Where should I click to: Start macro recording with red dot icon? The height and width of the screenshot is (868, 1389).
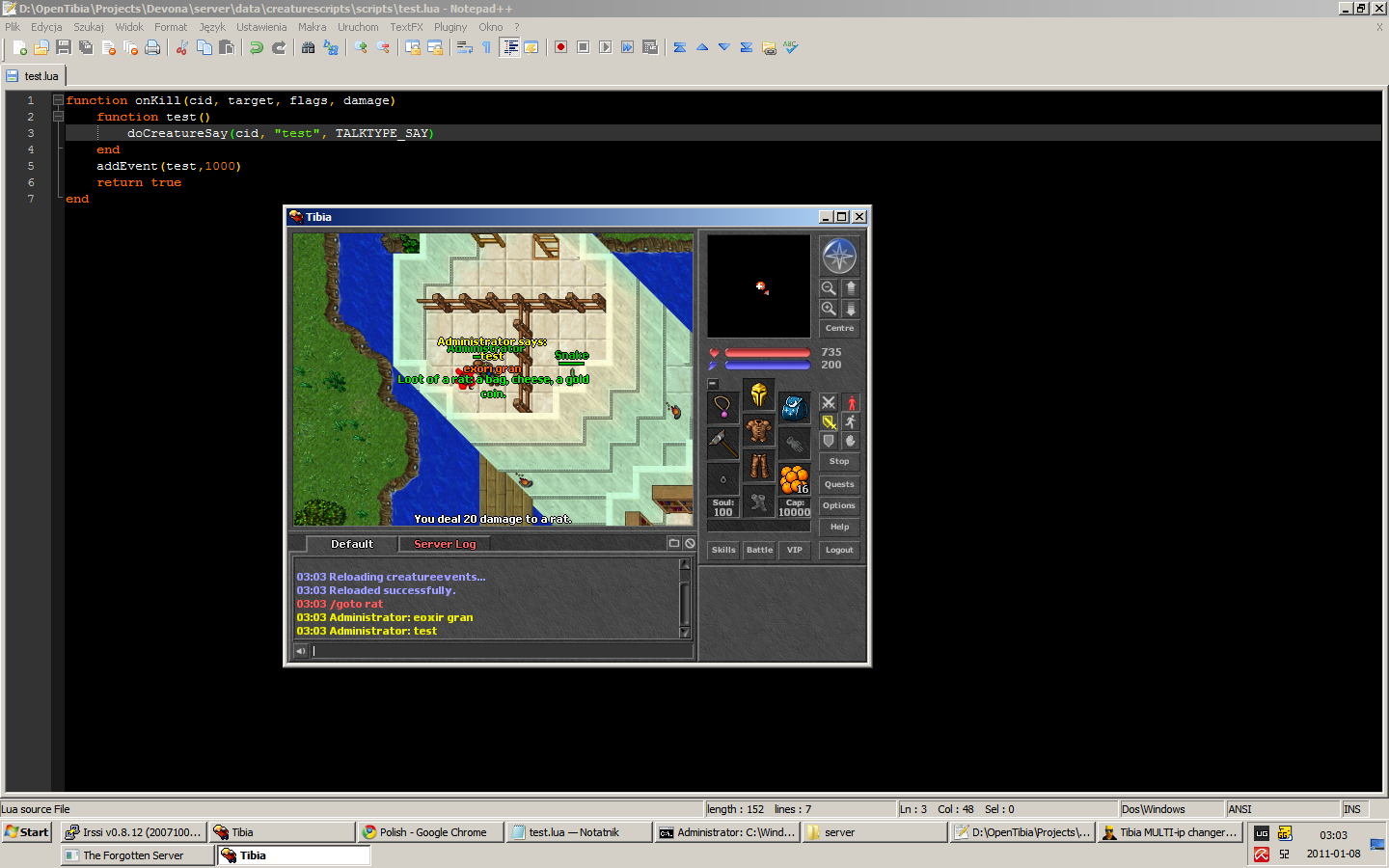(x=560, y=47)
